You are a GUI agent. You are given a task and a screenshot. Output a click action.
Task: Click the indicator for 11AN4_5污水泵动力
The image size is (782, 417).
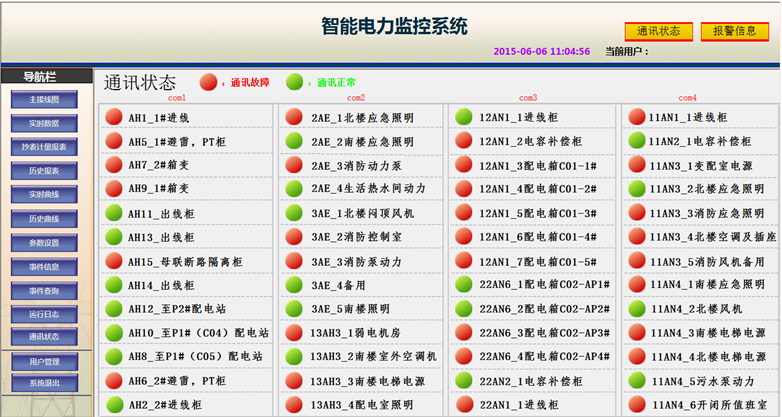tap(637, 381)
